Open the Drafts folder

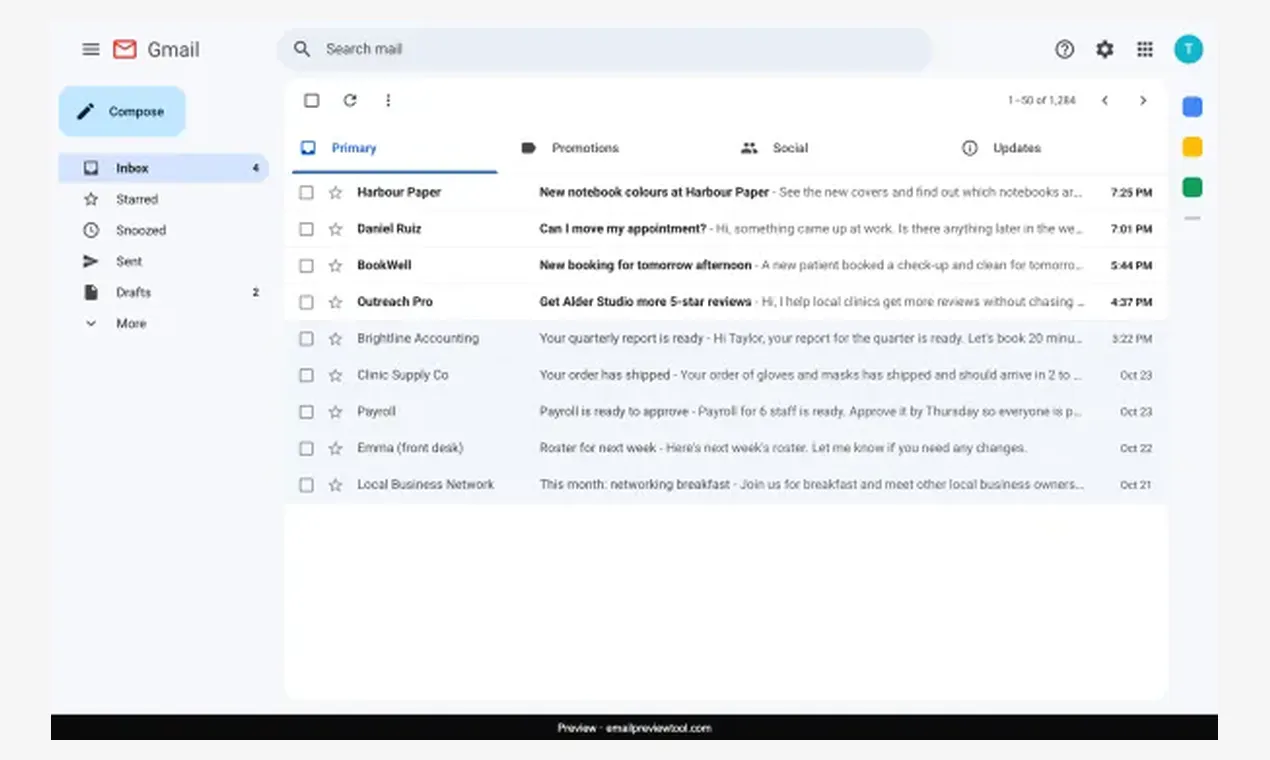pos(164,292)
